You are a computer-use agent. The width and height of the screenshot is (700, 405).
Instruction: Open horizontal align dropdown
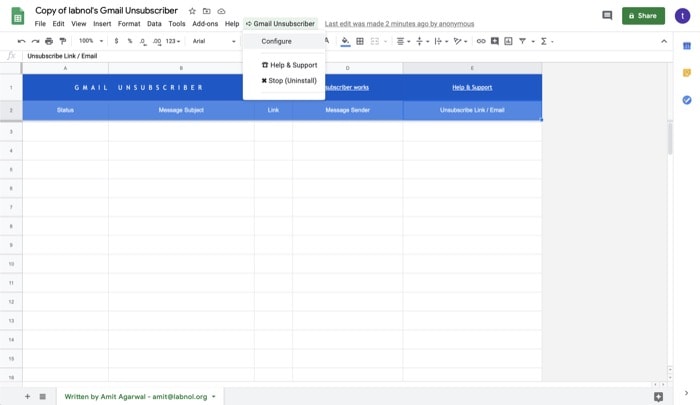(x=403, y=41)
